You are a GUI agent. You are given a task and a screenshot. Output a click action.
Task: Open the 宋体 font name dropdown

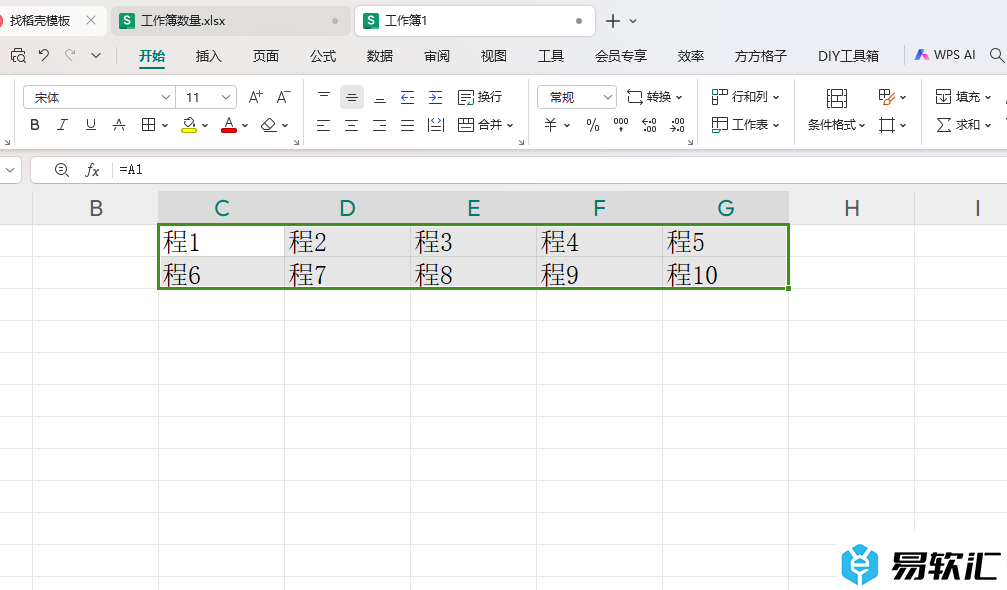[x=166, y=97]
